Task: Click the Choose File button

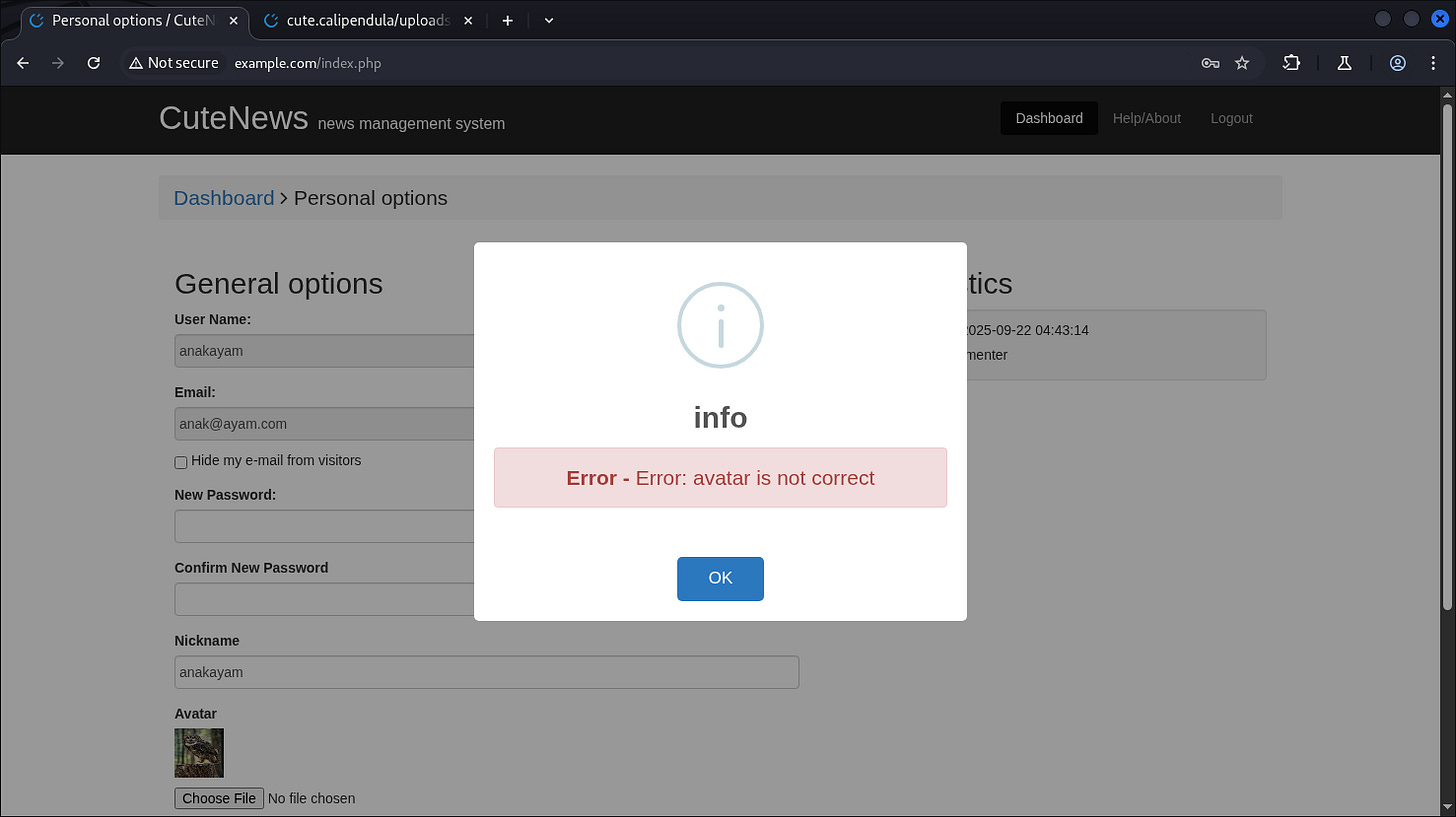Action: [219, 798]
